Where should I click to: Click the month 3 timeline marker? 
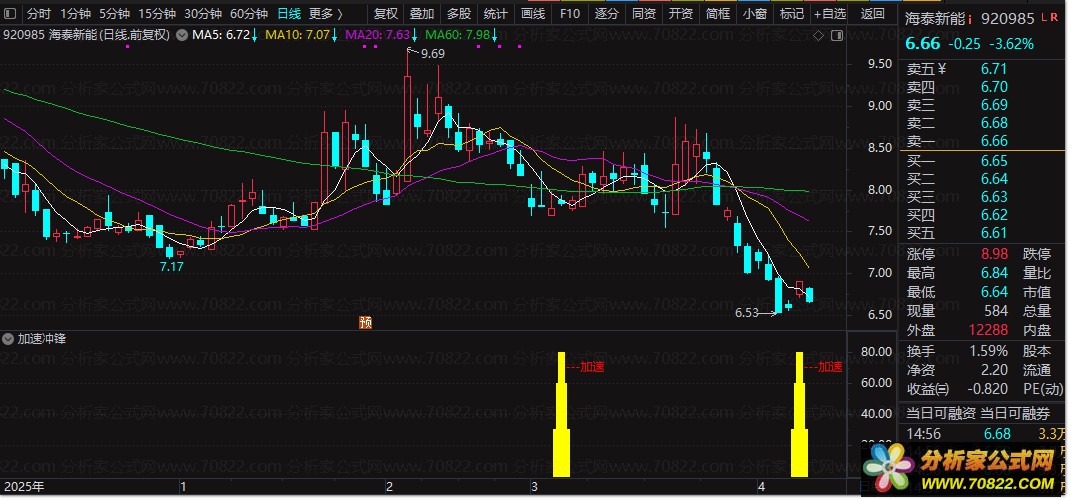535,487
